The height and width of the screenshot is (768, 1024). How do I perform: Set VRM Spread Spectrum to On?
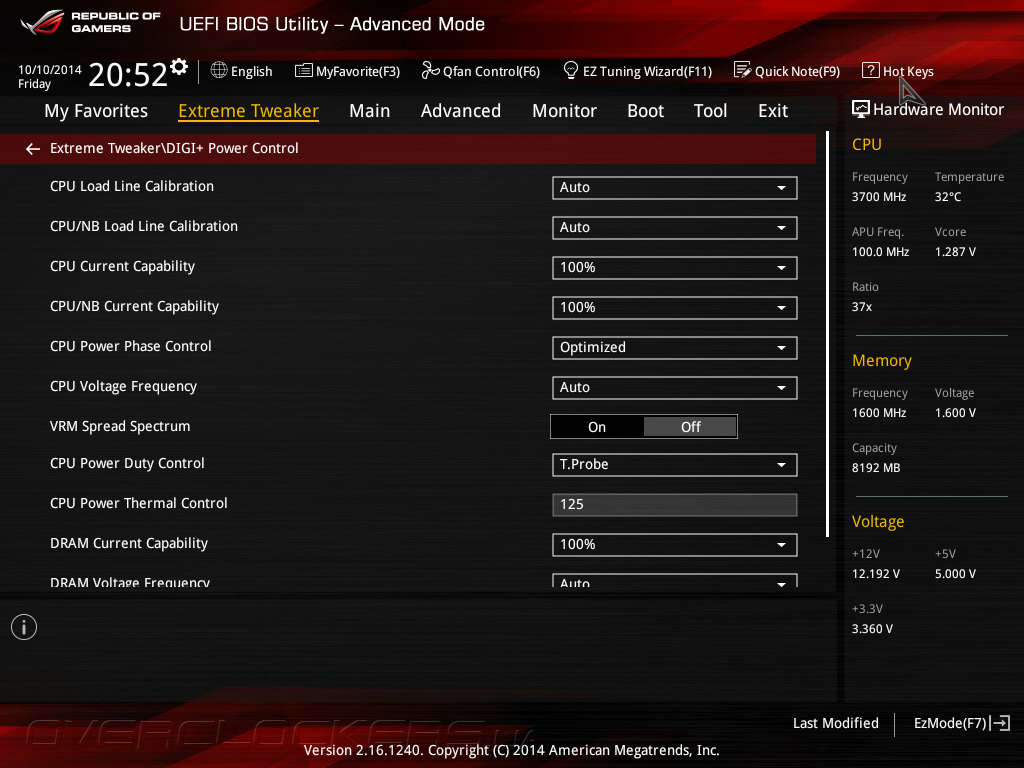pos(597,427)
